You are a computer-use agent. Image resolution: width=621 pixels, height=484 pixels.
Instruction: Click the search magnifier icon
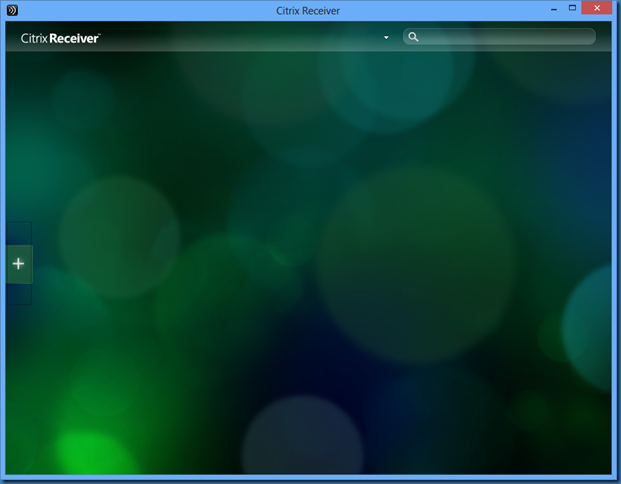(x=413, y=37)
